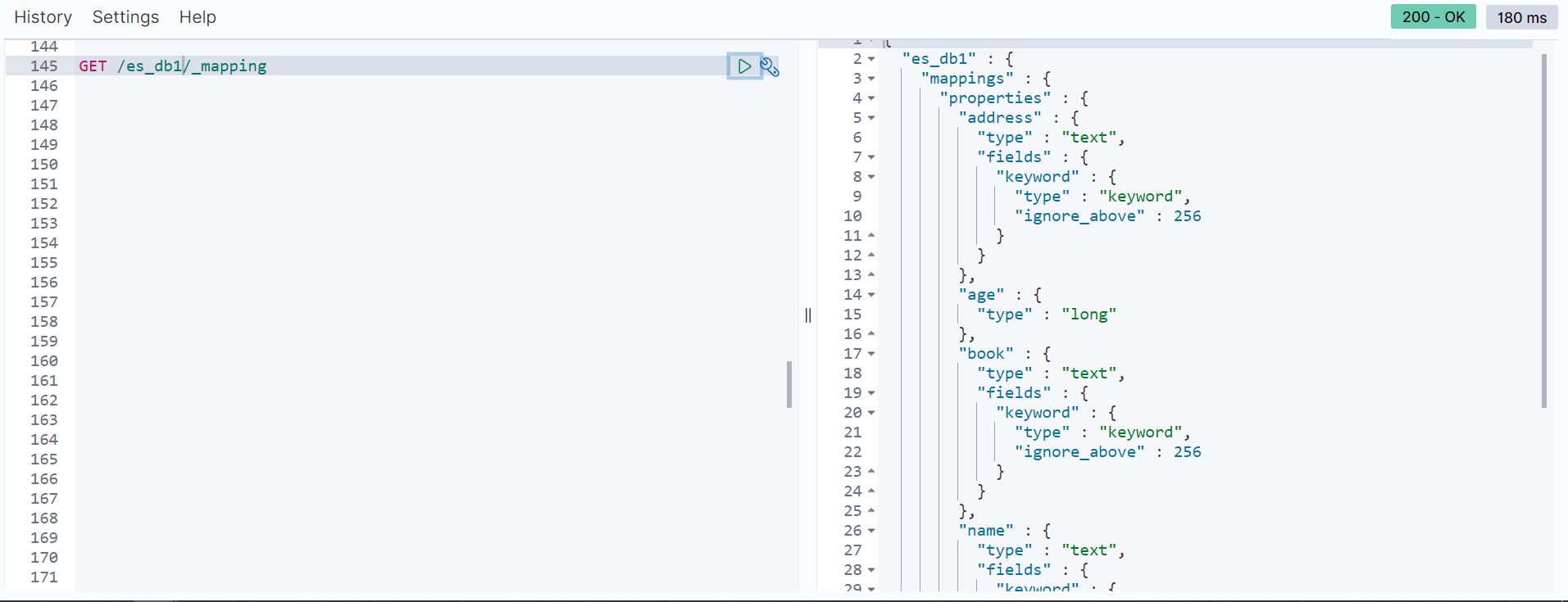Click the "keyword" type value on line 9
1568x602 pixels.
click(1140, 197)
